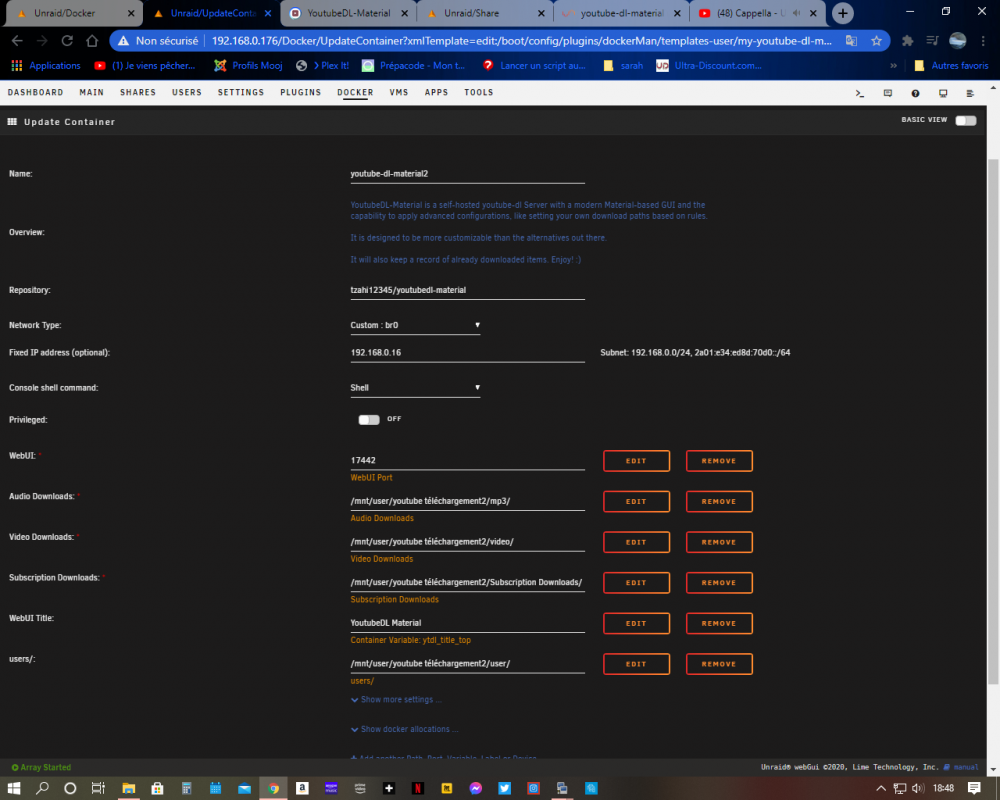Open the Dashboard menu

pyautogui.click(x=35, y=93)
